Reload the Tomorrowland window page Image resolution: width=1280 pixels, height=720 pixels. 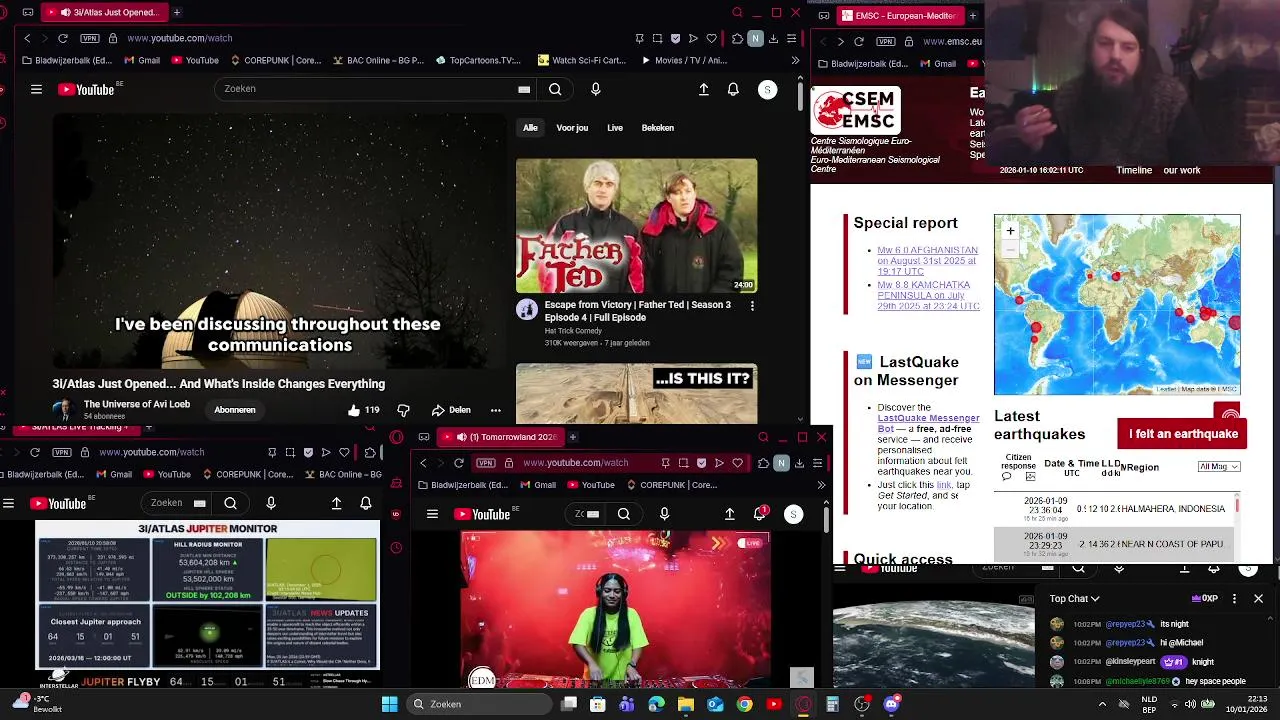458,463
